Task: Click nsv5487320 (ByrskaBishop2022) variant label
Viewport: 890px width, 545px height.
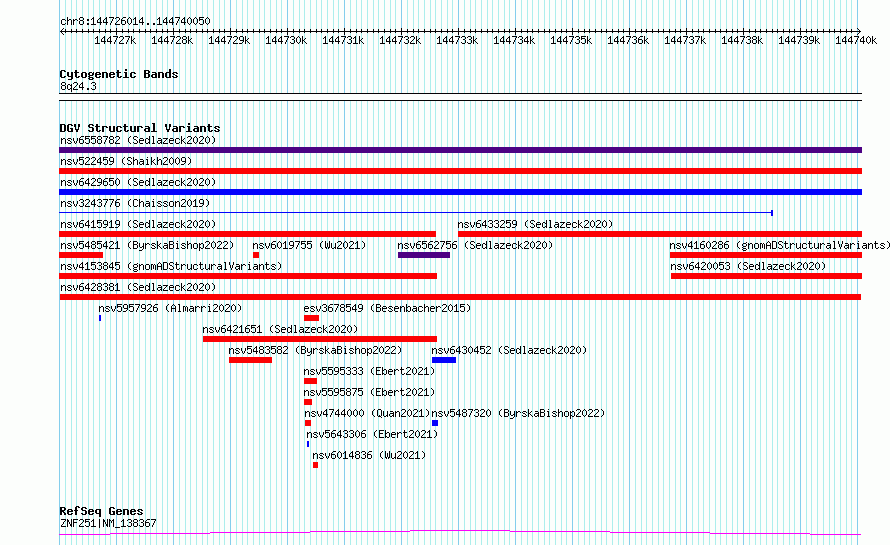Action: click(518, 413)
